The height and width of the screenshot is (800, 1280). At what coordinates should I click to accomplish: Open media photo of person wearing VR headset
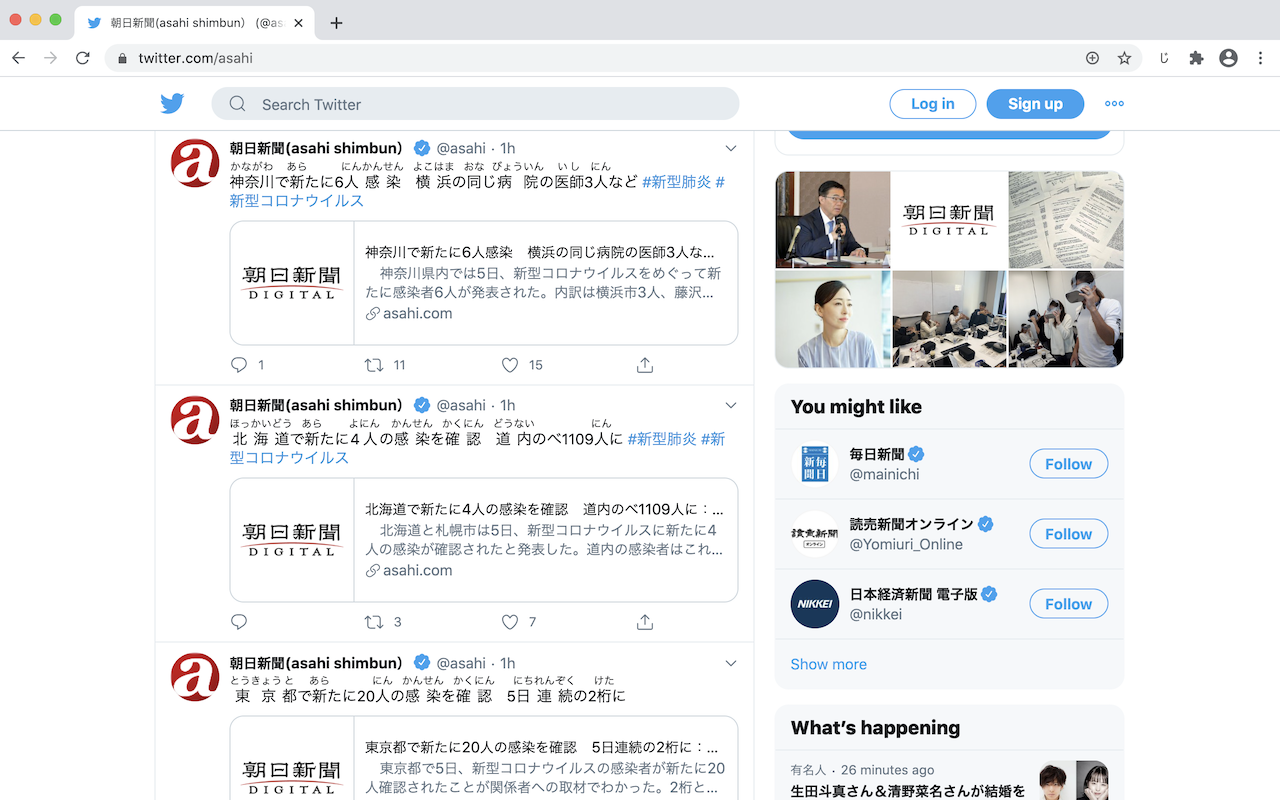point(1066,319)
